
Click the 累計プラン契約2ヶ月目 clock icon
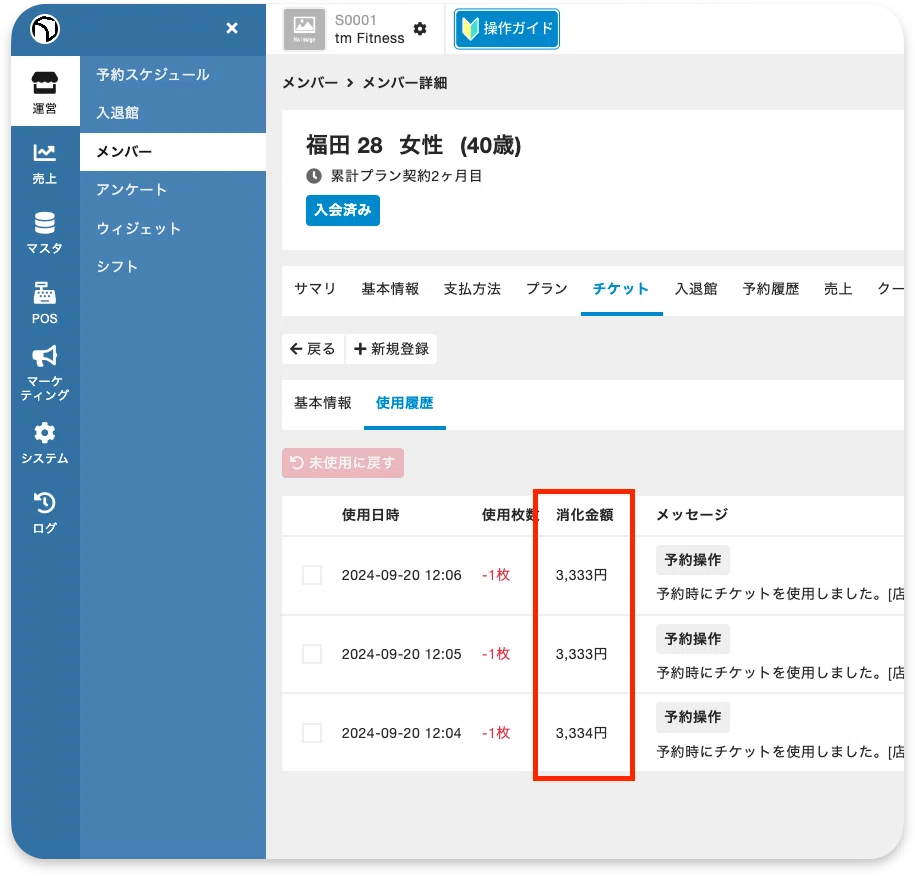(314, 176)
